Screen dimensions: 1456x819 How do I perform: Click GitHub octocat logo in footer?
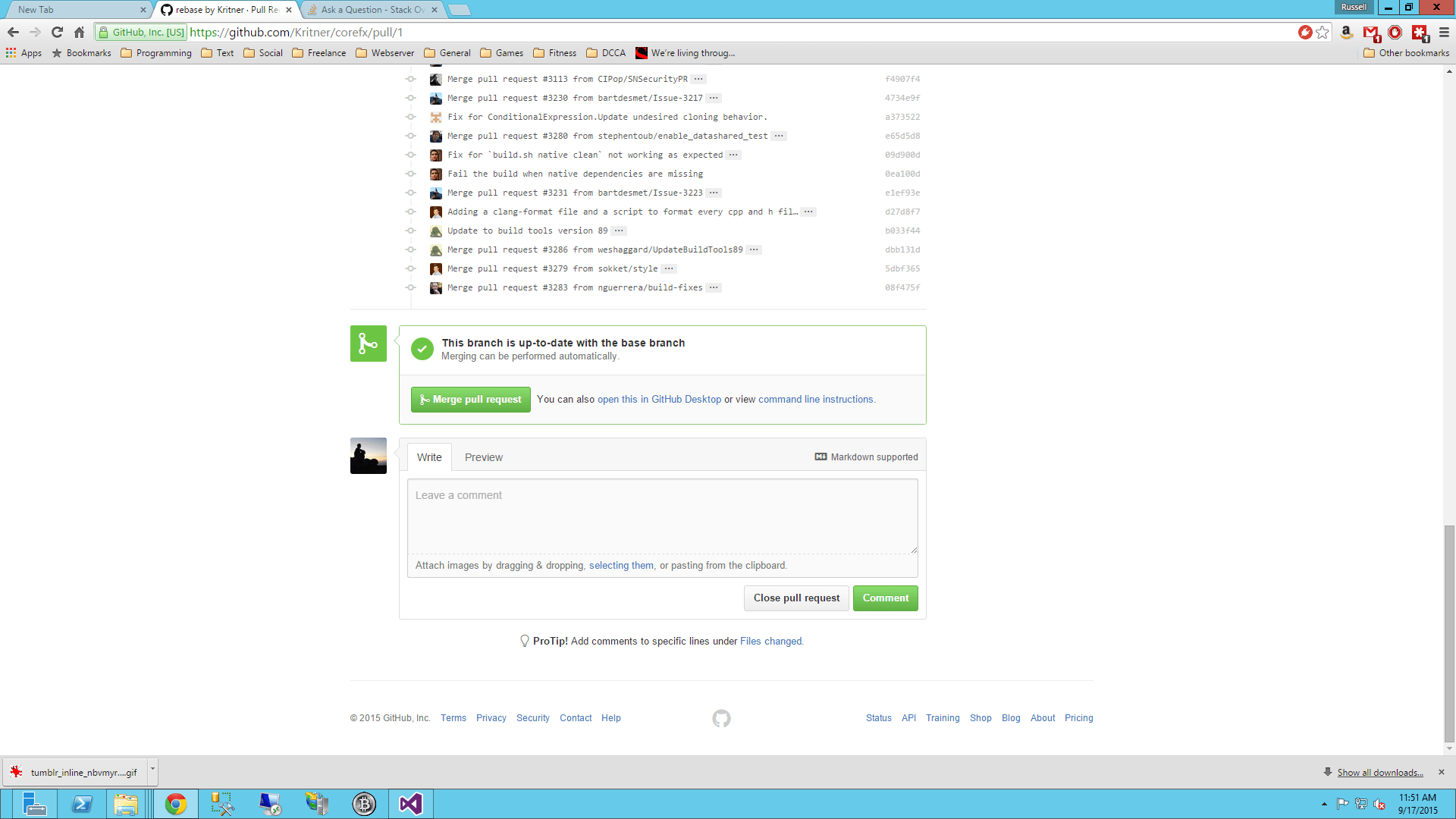pyautogui.click(x=721, y=718)
